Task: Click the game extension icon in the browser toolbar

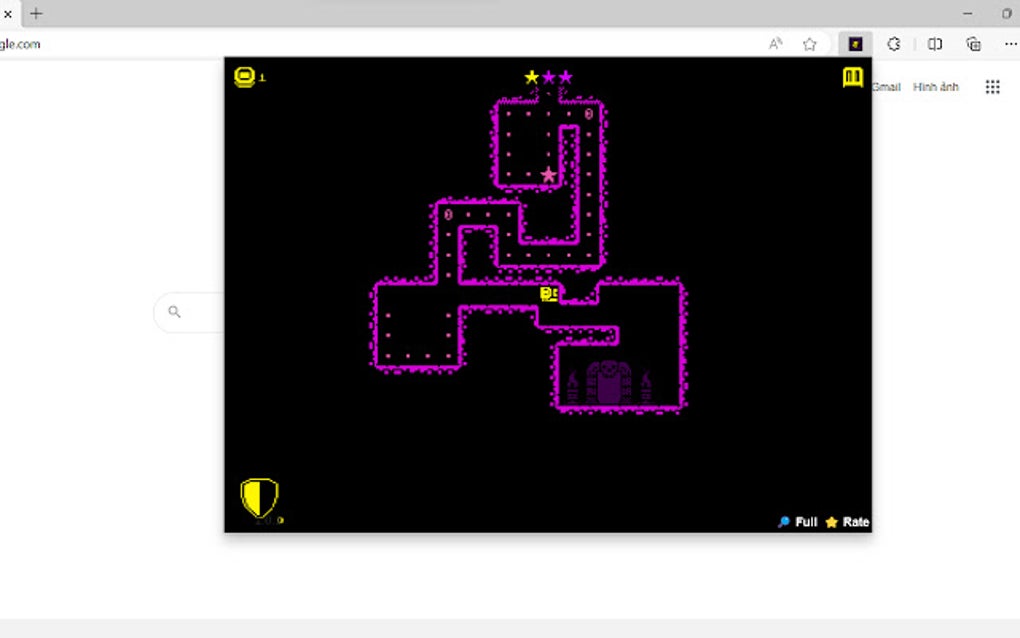Action: (x=856, y=44)
